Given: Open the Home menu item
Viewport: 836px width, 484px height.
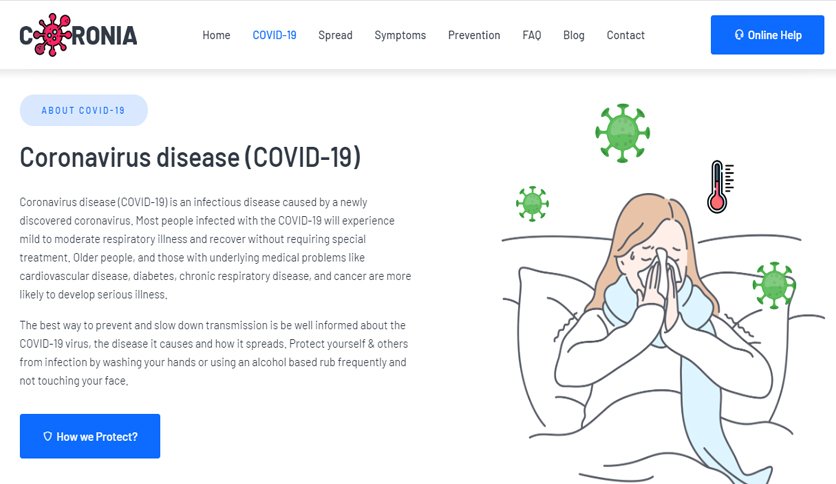Looking at the screenshot, I should tap(216, 35).
